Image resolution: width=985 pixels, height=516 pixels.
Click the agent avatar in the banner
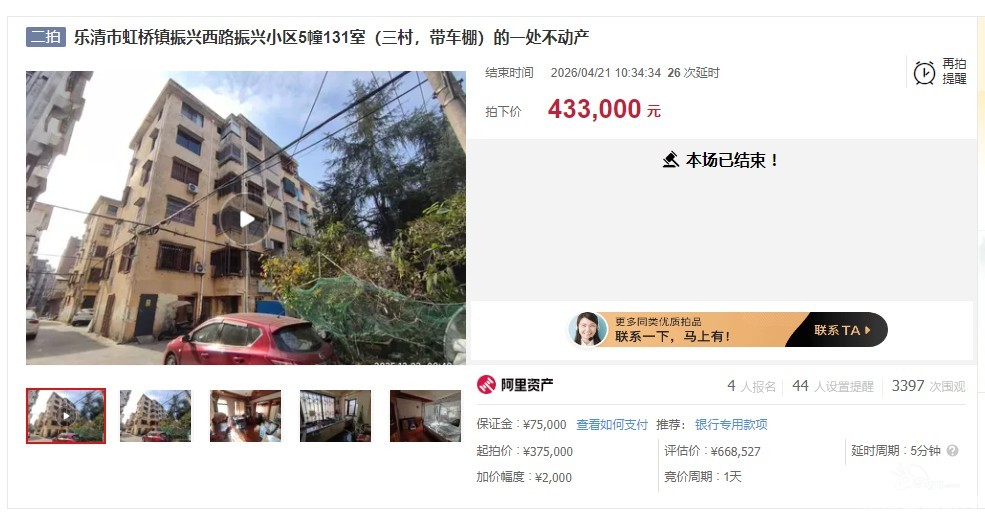(587, 329)
